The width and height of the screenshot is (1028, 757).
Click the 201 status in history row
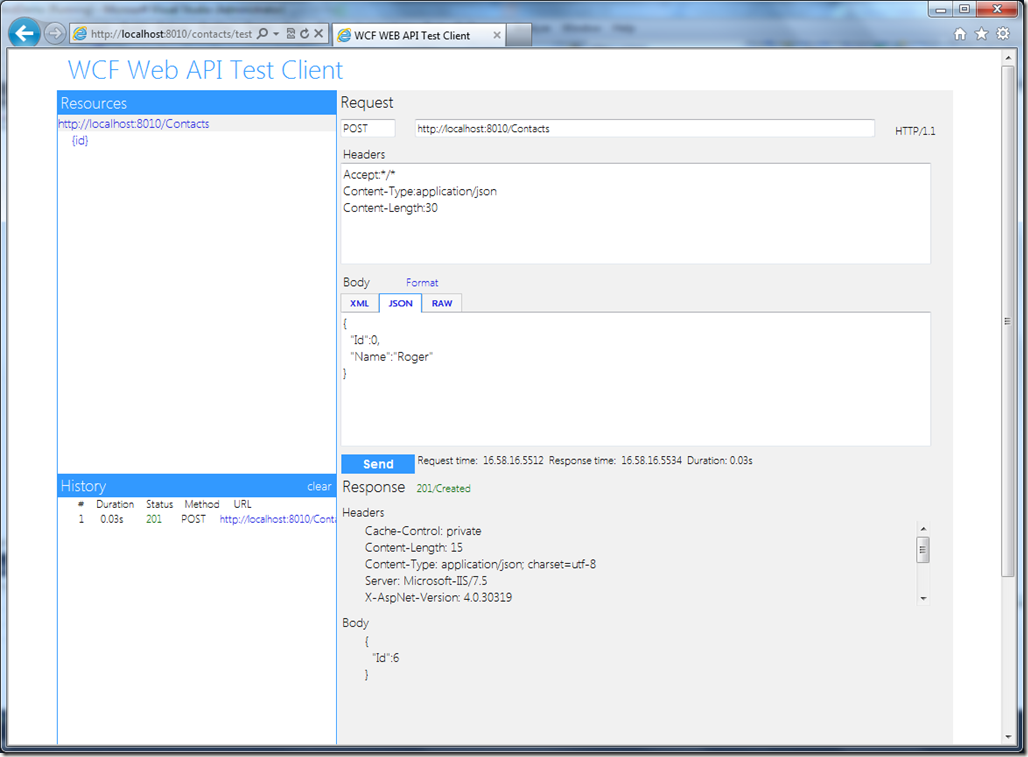pos(154,519)
